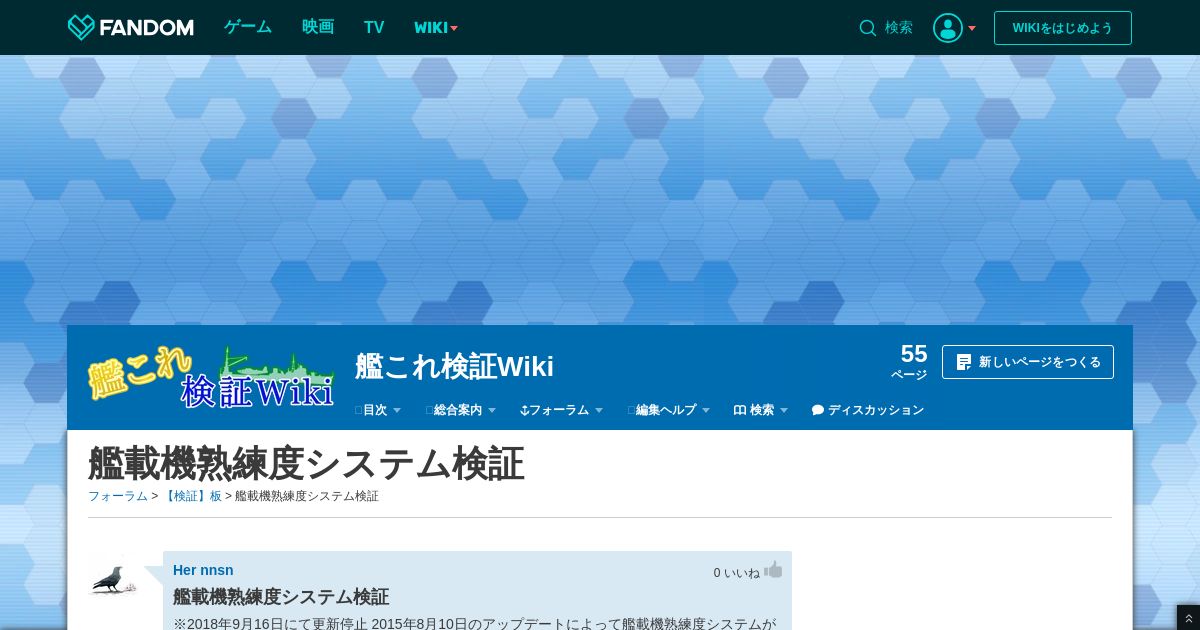
Task: Click the search magnifier icon
Action: pos(868,28)
